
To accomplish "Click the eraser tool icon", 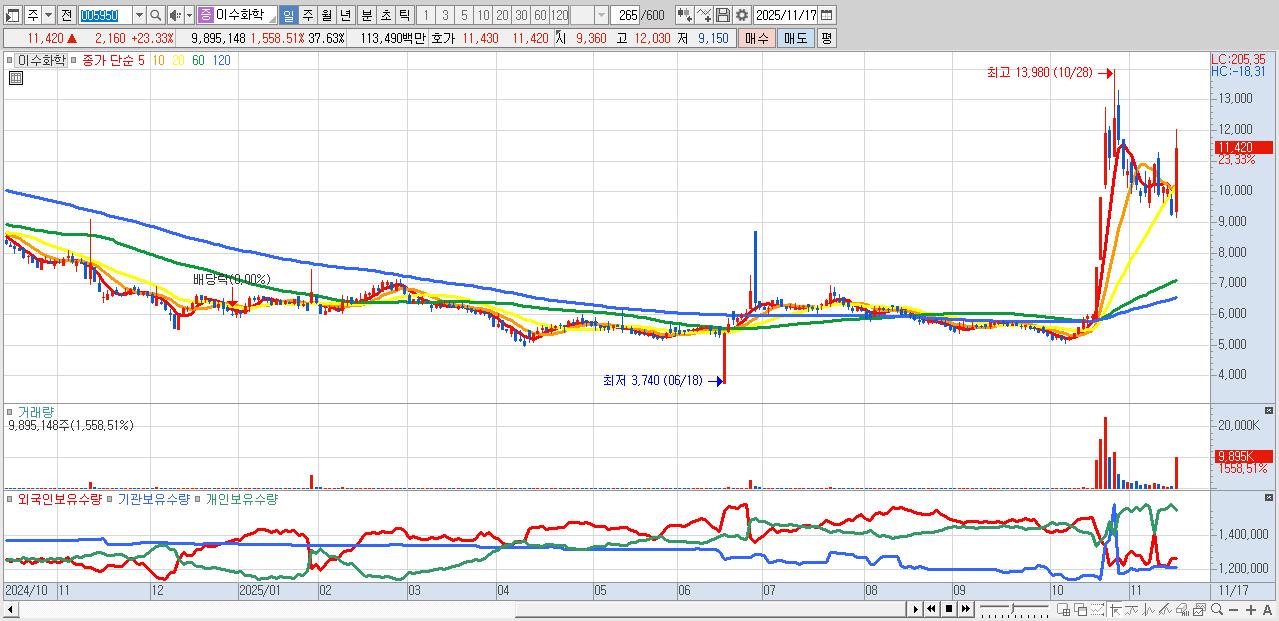I will [x=1183, y=609].
